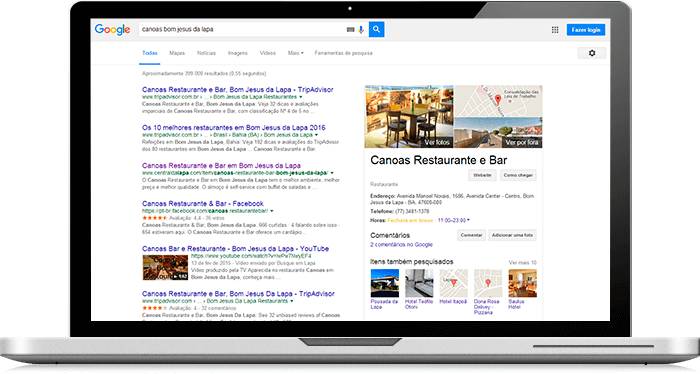The width and height of the screenshot is (700, 374).
Task: Click Adicionar uma foto button
Action: [x=512, y=235]
